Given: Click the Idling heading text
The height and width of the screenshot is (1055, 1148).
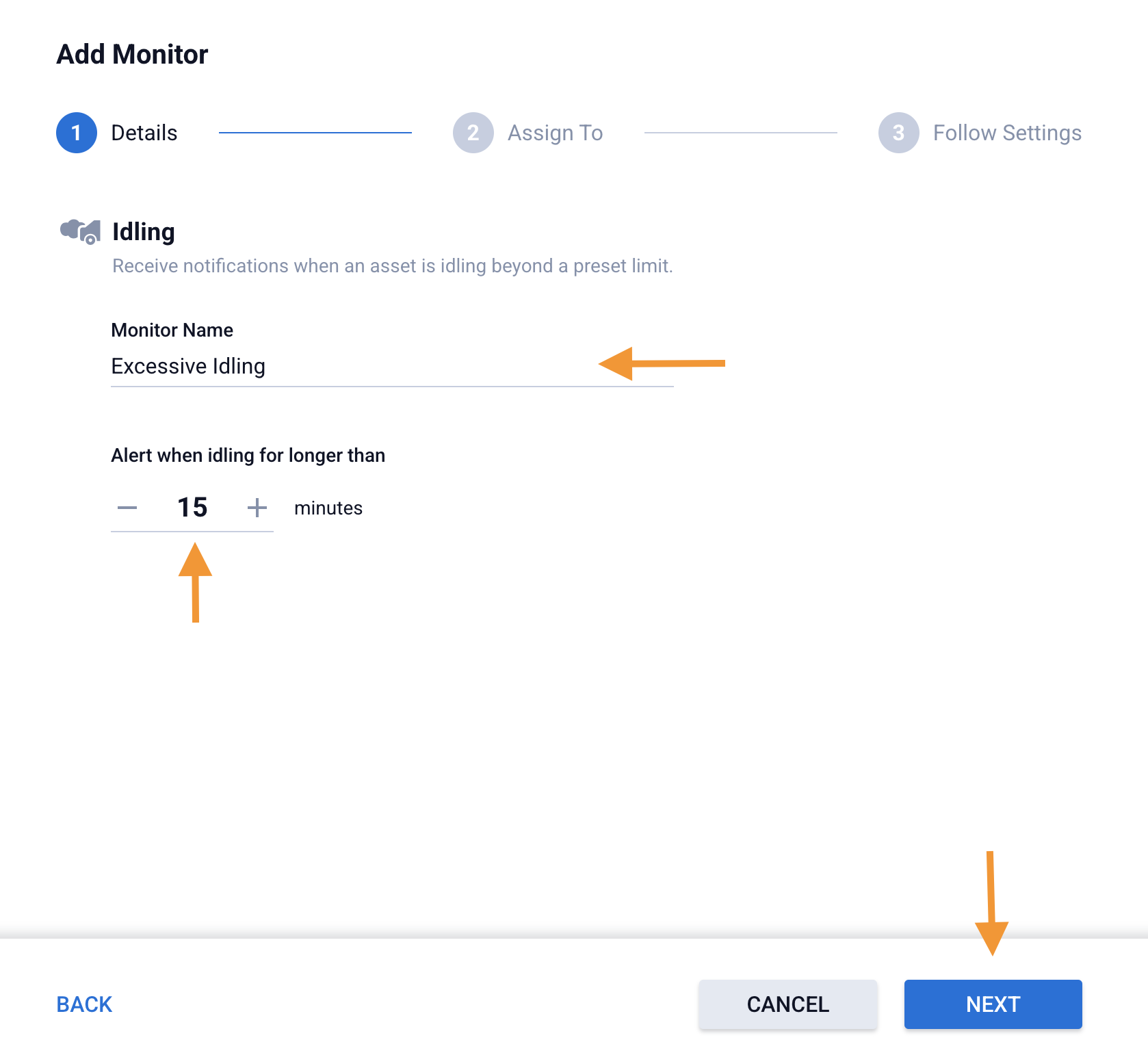Looking at the screenshot, I should click(144, 232).
